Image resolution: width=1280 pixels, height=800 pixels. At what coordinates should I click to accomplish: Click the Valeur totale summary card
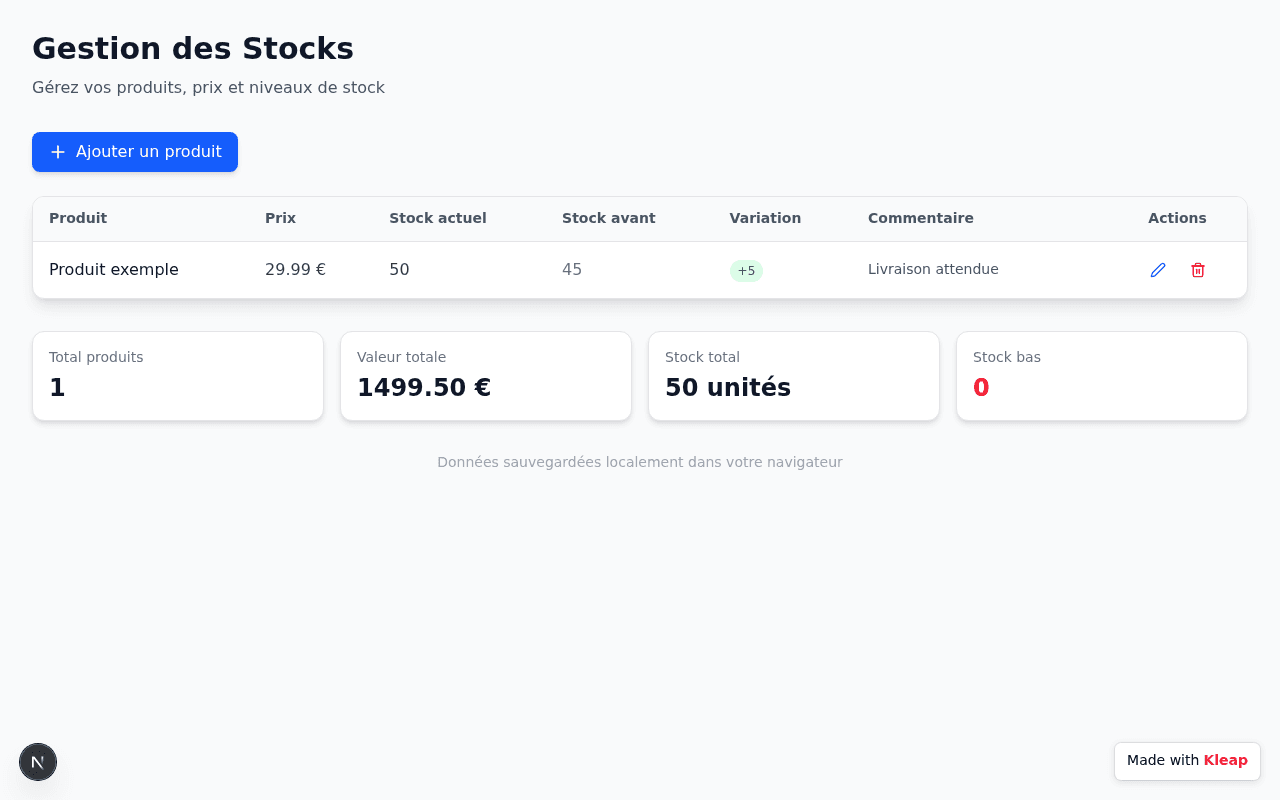[x=486, y=376]
